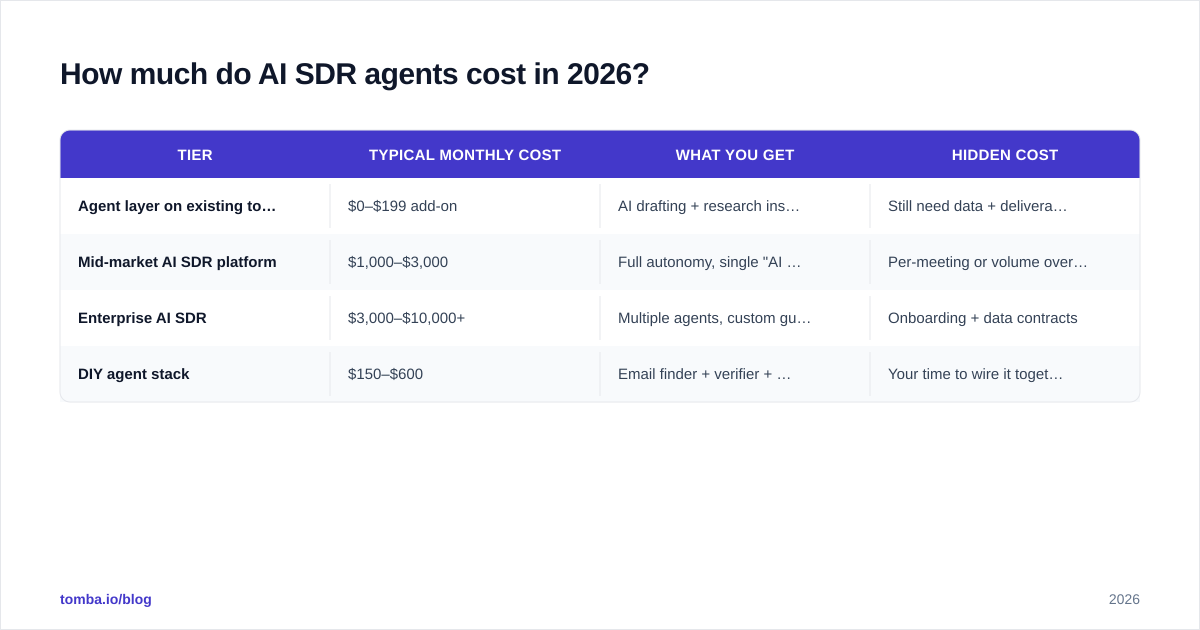The width and height of the screenshot is (1200, 630).
Task: Click the 2026 footer label
Action: pyautogui.click(x=1124, y=599)
